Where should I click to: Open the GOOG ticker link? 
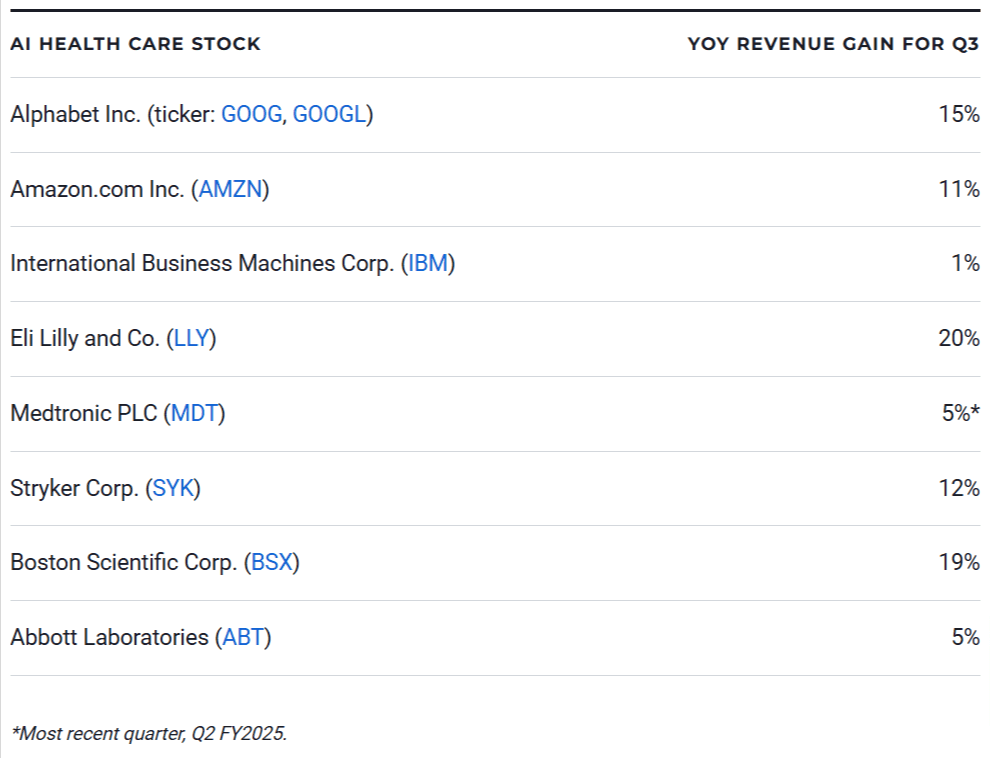click(251, 114)
